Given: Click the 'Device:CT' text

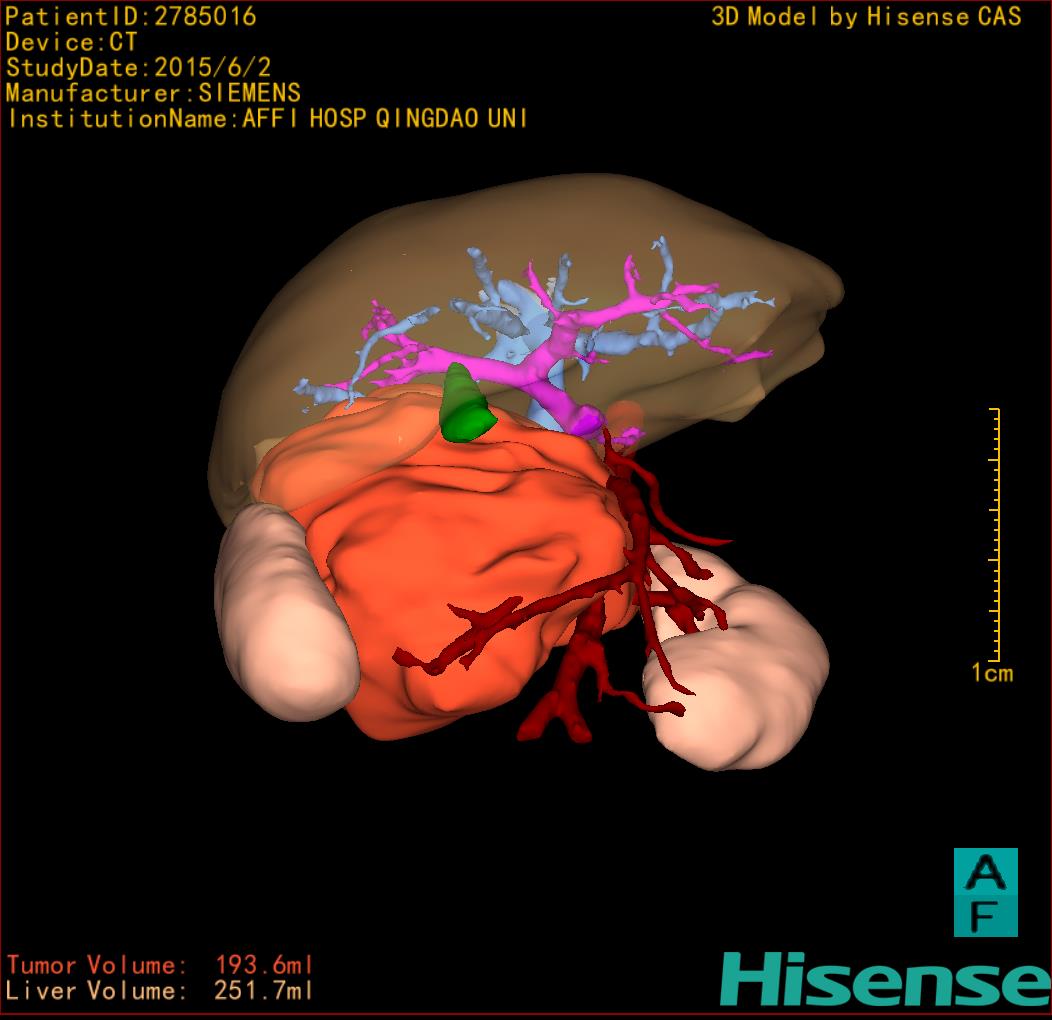Looking at the screenshot, I should [71, 42].
